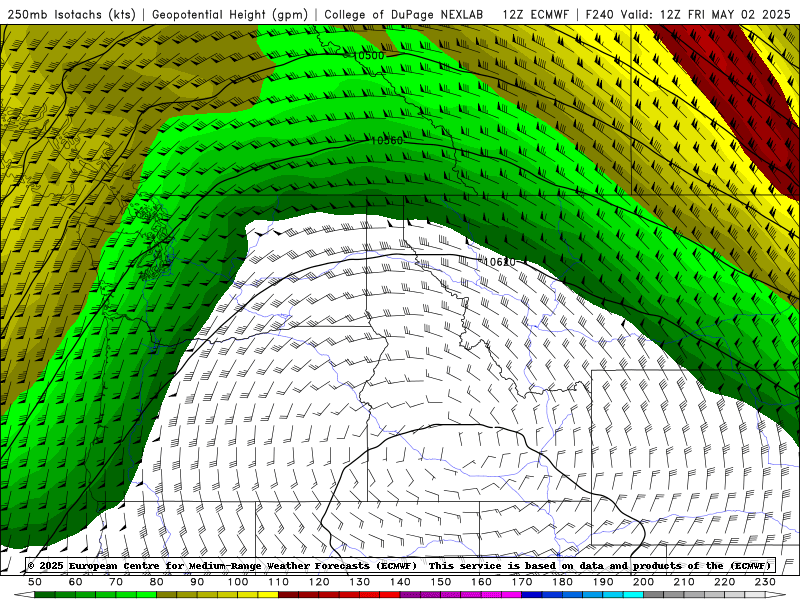Click the 'F240 Valid: 12Z FRI MAY 02 2025' text
The height and width of the screenshot is (600, 800).
688,14
